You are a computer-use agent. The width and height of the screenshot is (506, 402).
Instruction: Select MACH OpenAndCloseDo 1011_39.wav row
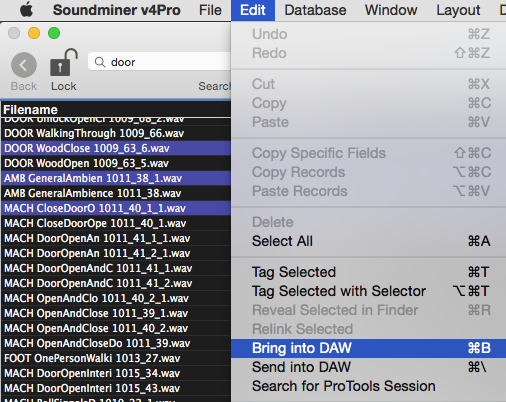(x=115, y=343)
